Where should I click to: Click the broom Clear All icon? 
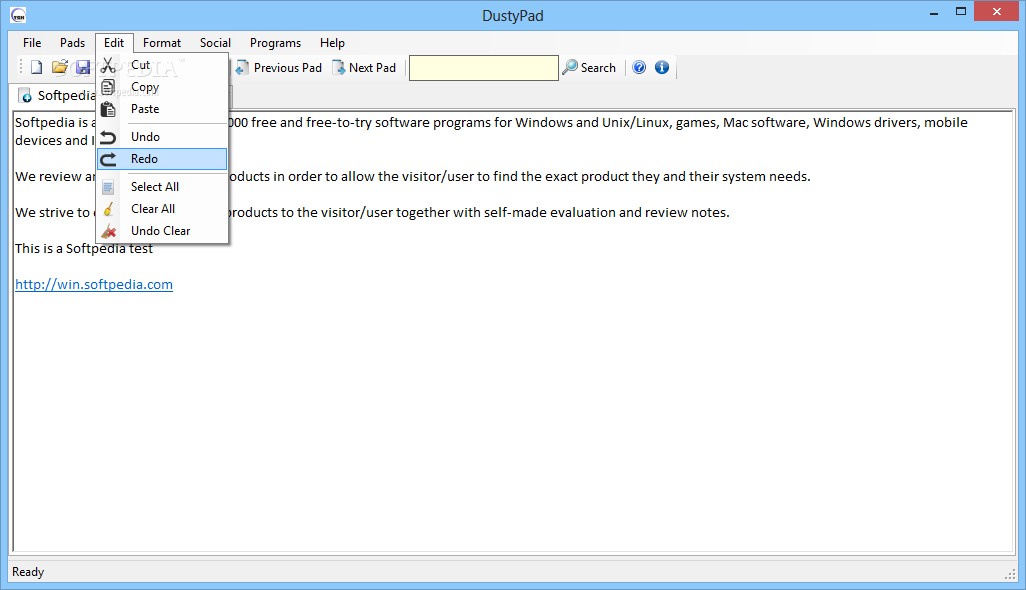tap(109, 209)
